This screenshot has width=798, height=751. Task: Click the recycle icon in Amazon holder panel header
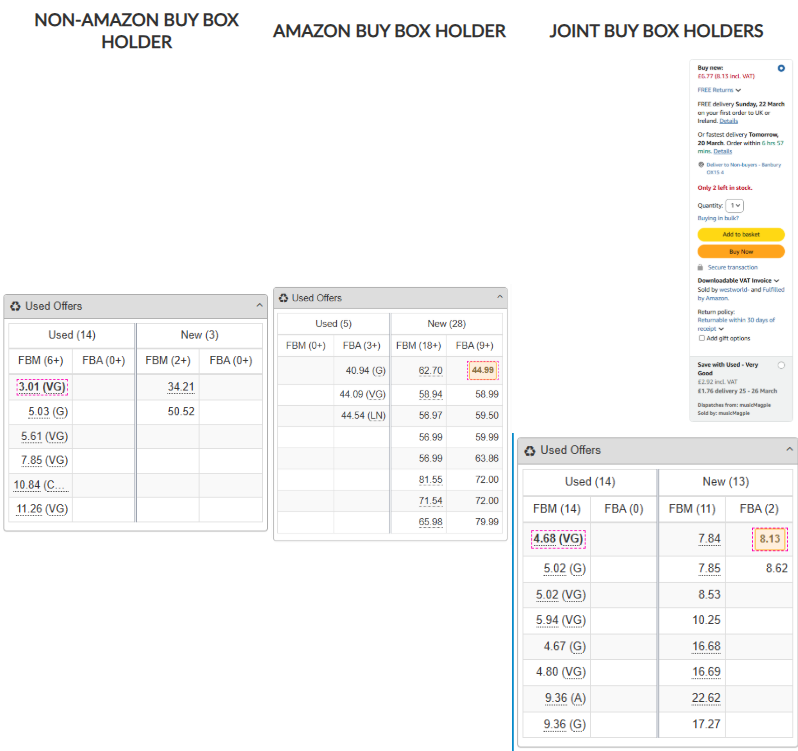pos(283,298)
